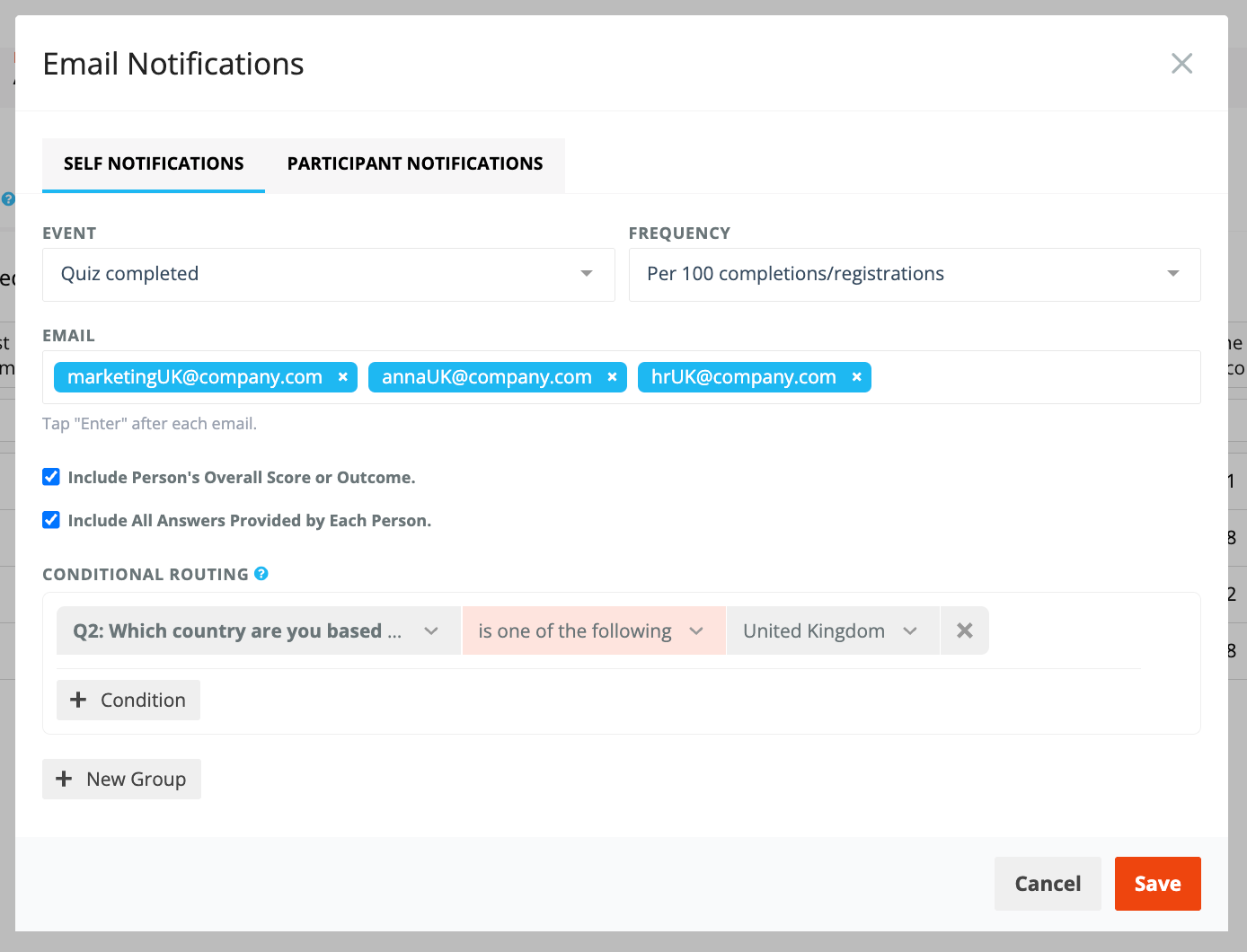
Task: Expand the Frequency dropdown
Action: (x=915, y=275)
